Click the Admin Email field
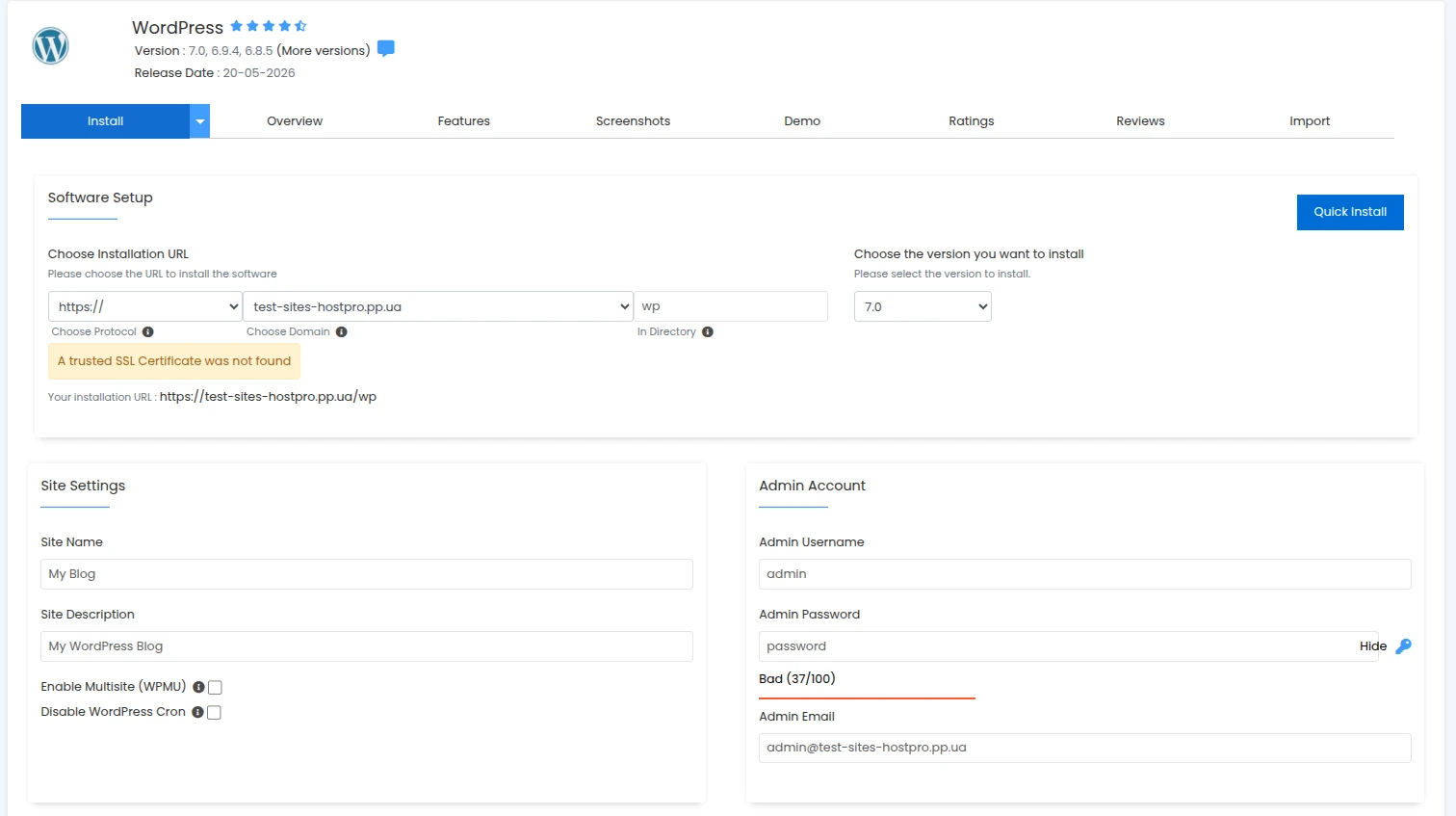This screenshot has width=1456, height=816. [1085, 748]
